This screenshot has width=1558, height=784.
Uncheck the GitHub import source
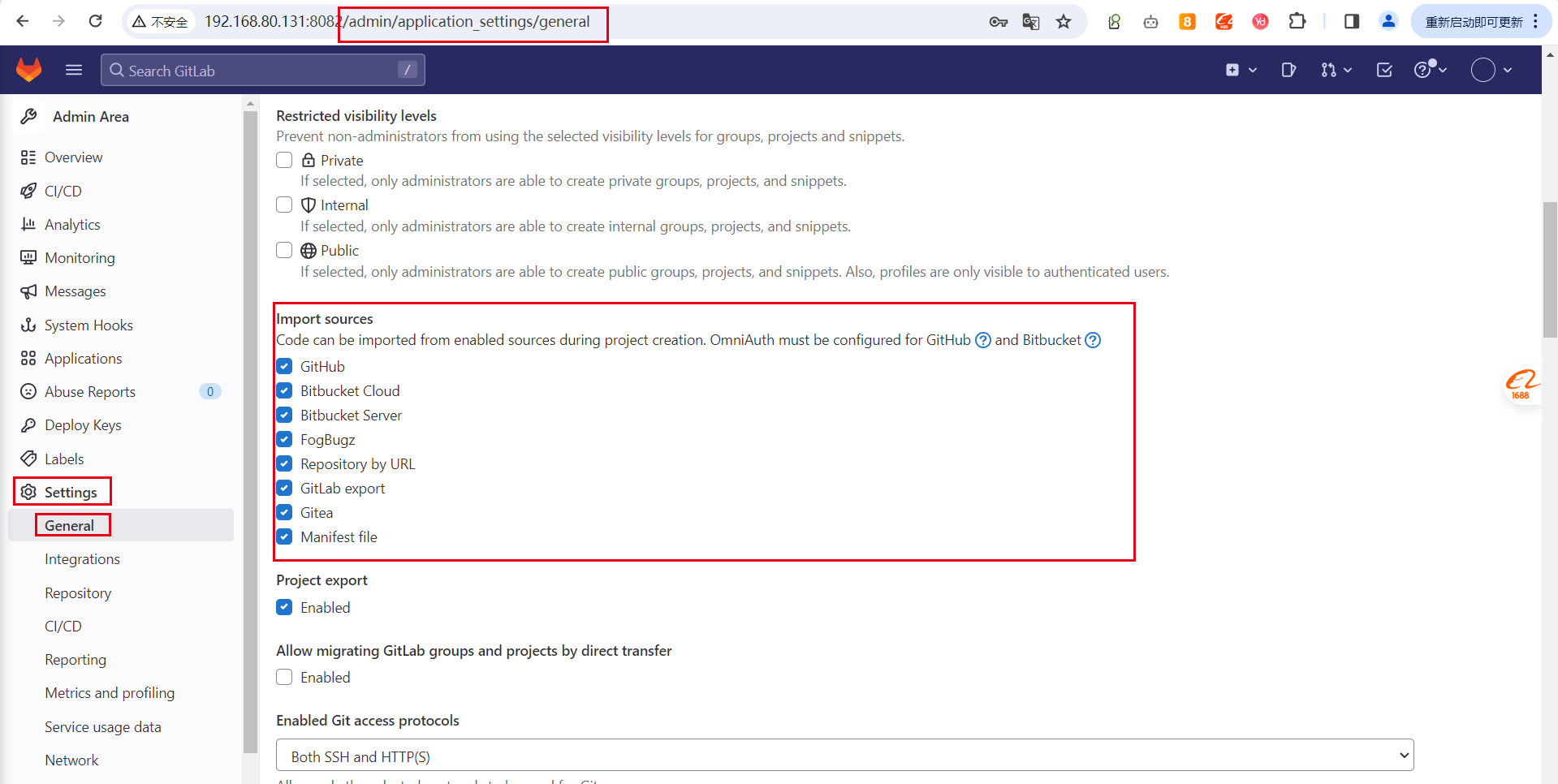284,367
